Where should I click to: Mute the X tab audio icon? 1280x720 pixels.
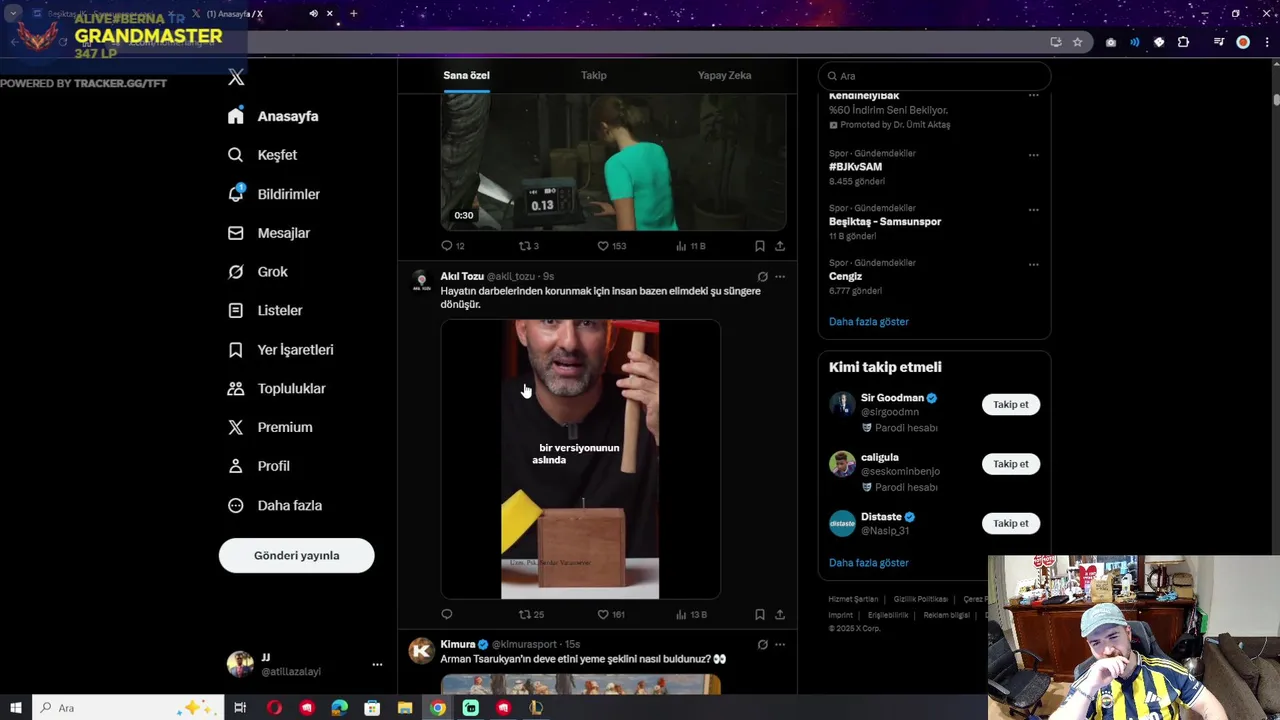click(x=313, y=14)
